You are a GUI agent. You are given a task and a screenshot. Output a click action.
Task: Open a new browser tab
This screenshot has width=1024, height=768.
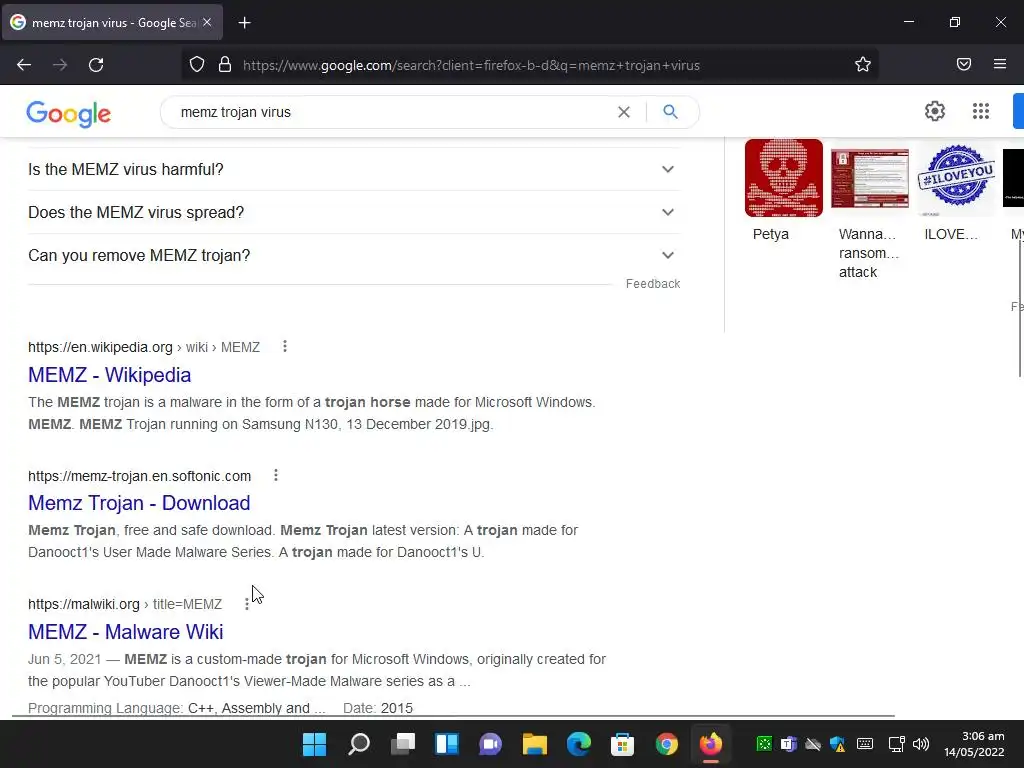pos(244,23)
